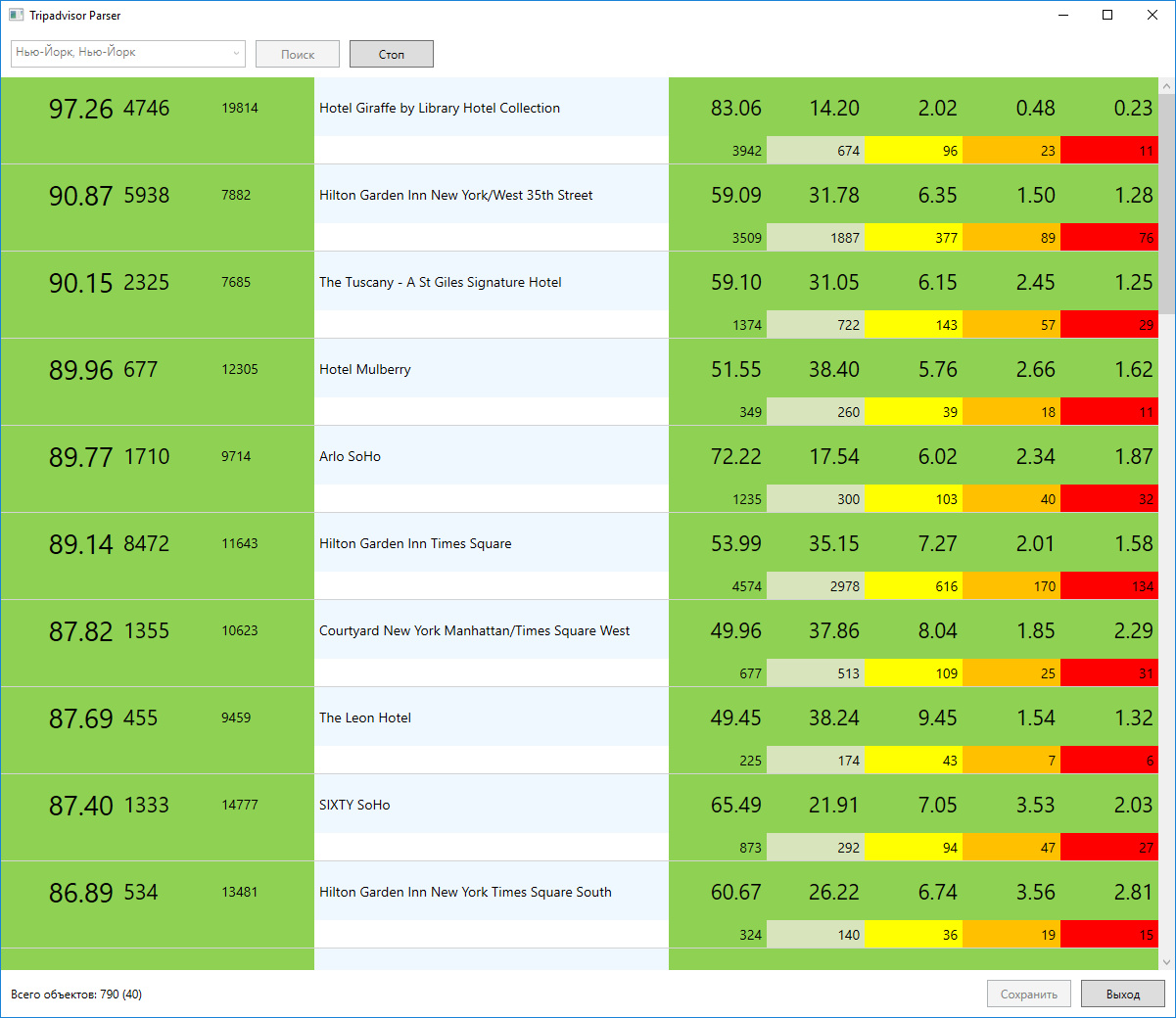Viewport: 1176px width, 1018px height.
Task: Click the Выход exit button
Action: [x=1123, y=994]
